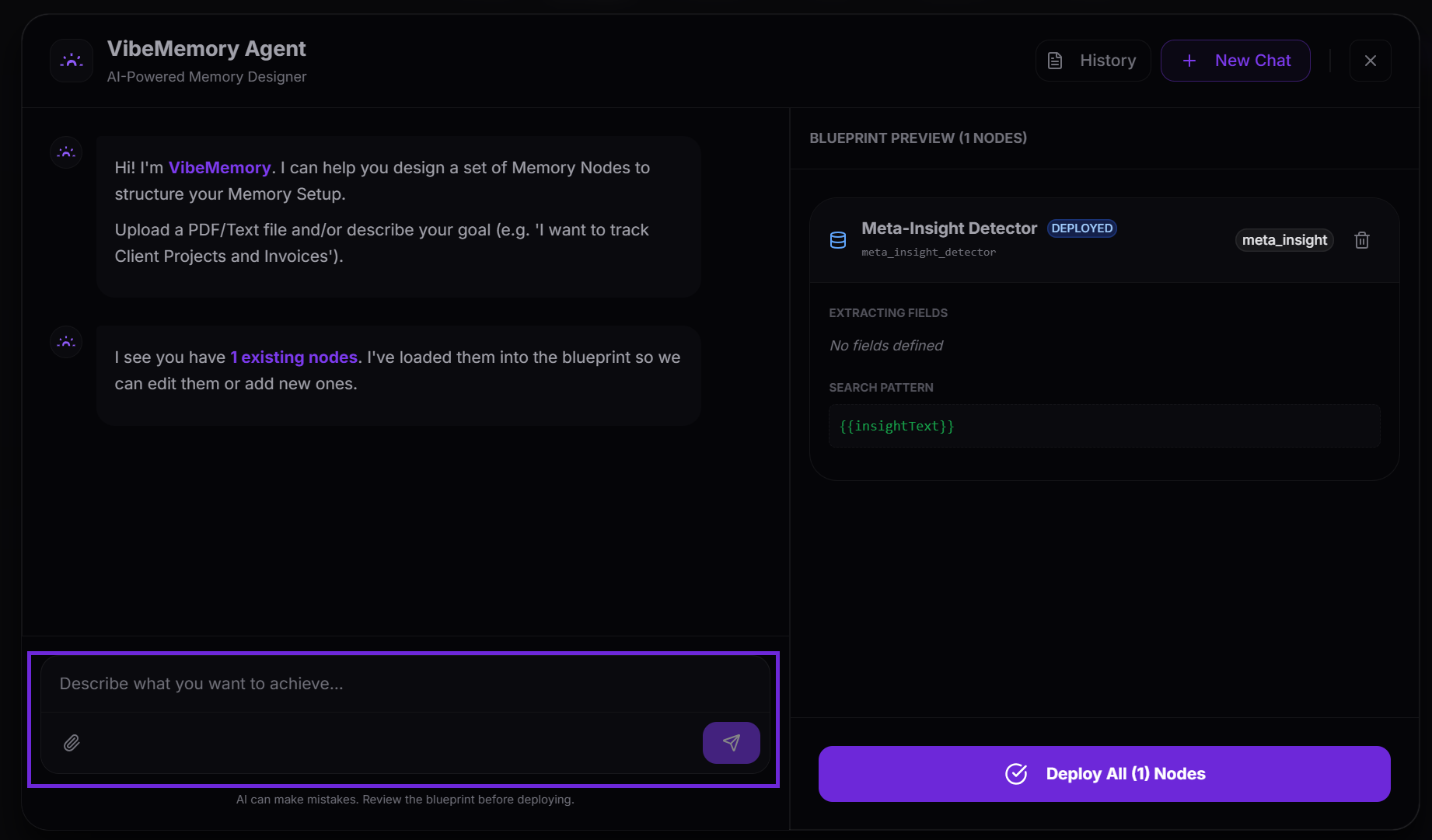
Task: Click the DEPLOYED status badge
Action: [x=1081, y=228]
